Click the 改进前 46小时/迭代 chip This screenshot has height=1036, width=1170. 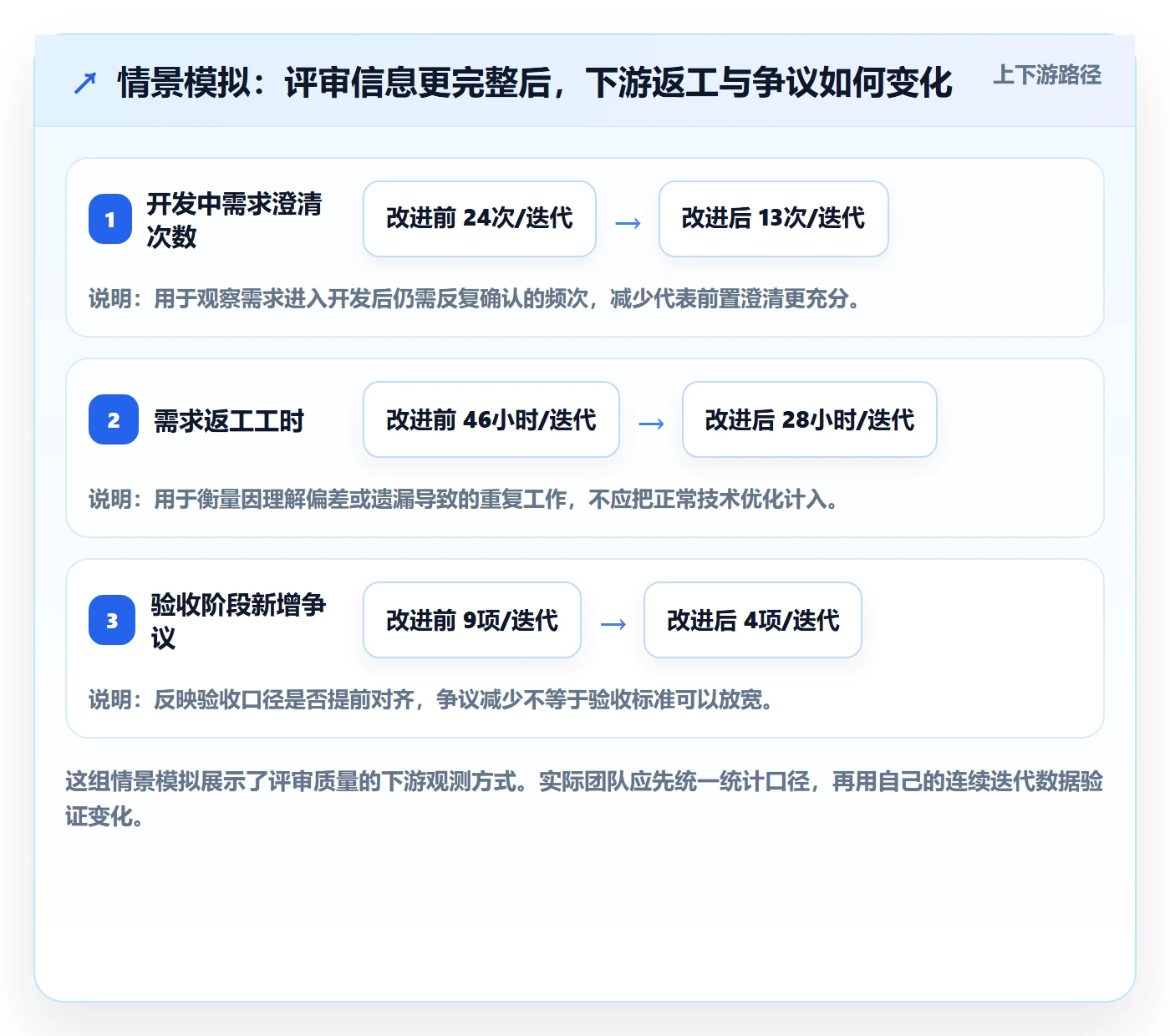click(491, 419)
